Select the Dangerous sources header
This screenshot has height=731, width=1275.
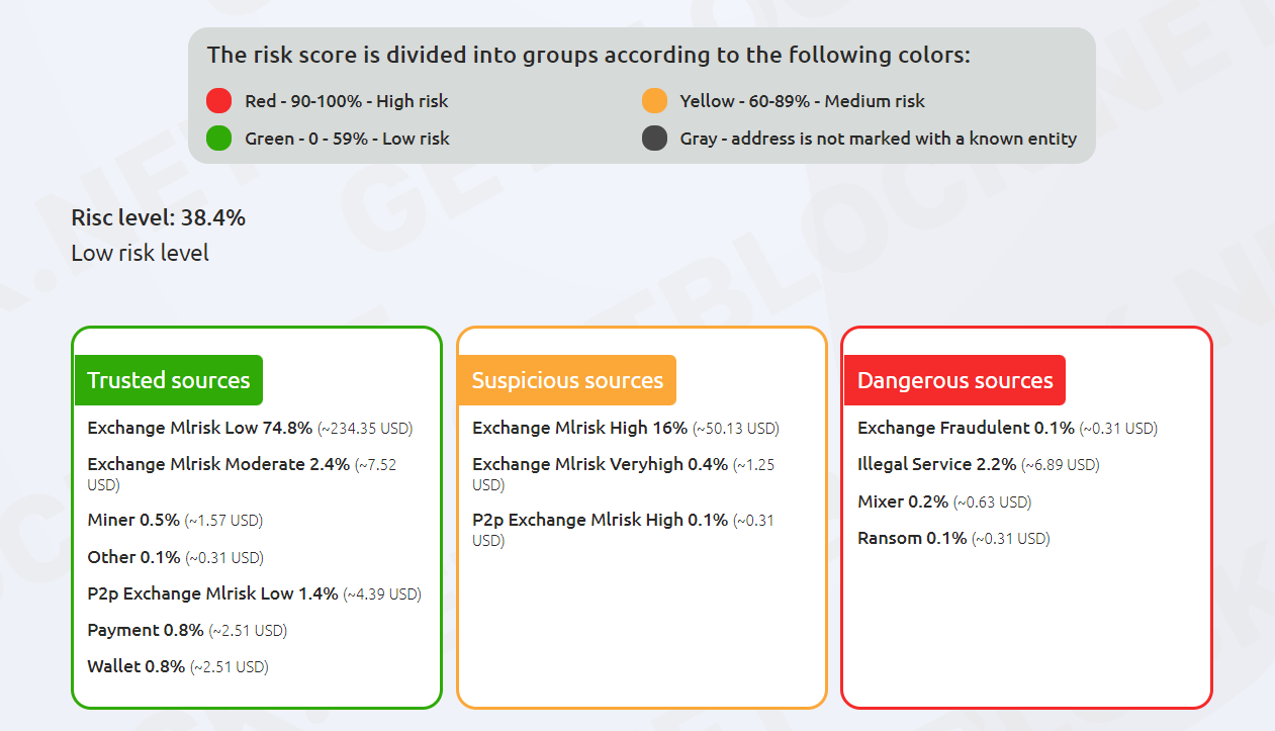[x=955, y=380]
